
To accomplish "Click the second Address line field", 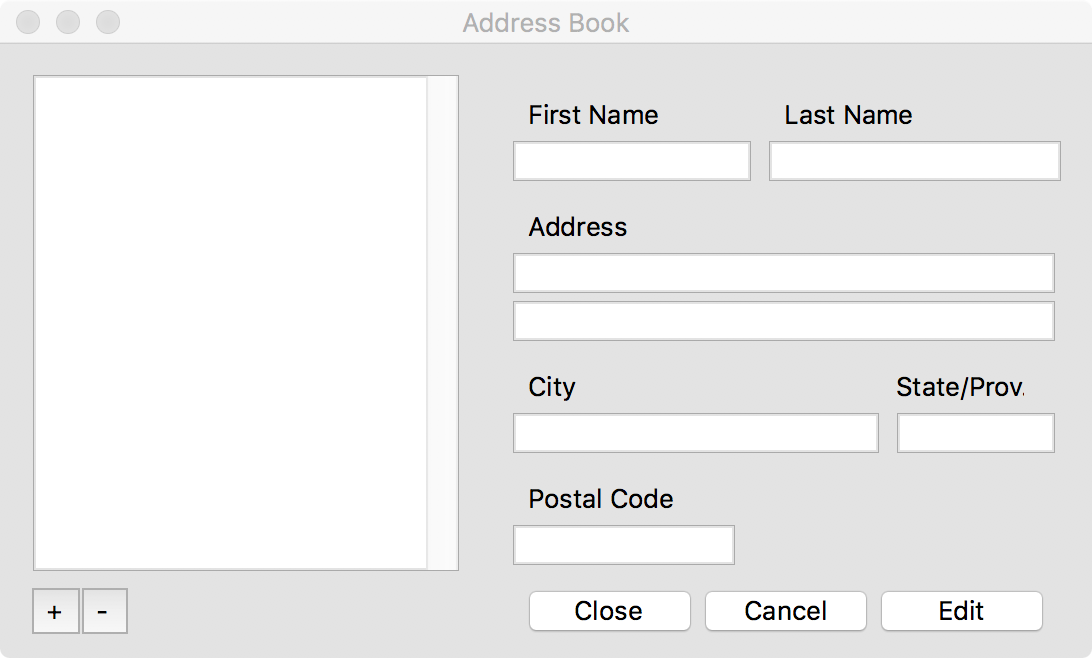I will pyautogui.click(x=783, y=321).
